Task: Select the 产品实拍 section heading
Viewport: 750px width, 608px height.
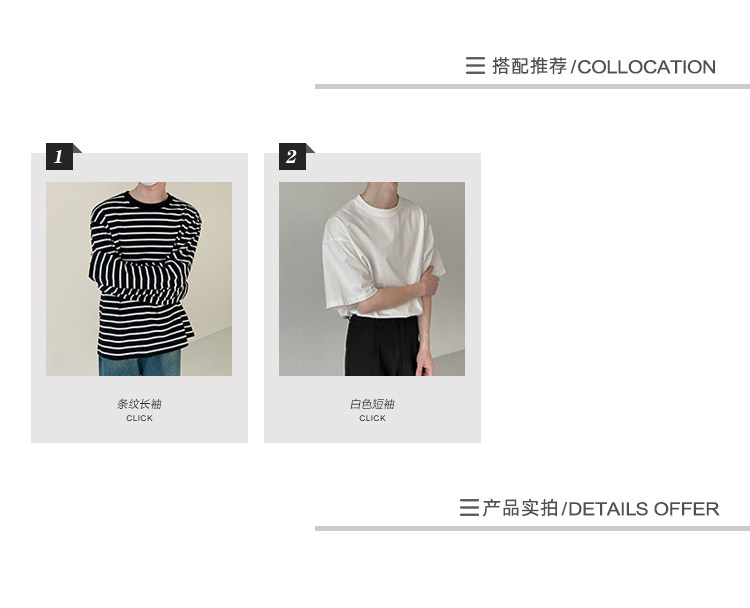Action: click(520, 508)
